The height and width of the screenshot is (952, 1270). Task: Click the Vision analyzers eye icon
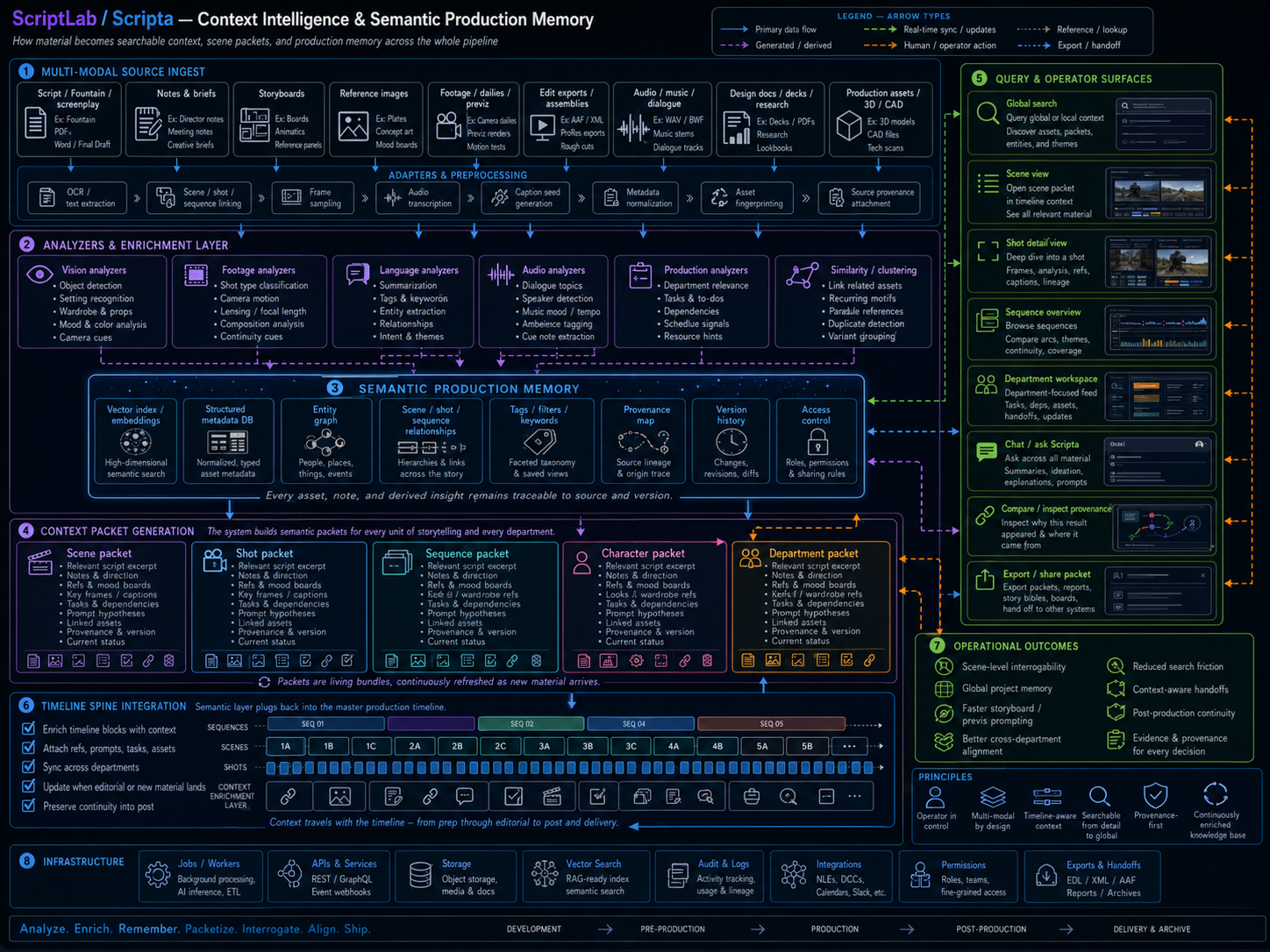click(39, 274)
